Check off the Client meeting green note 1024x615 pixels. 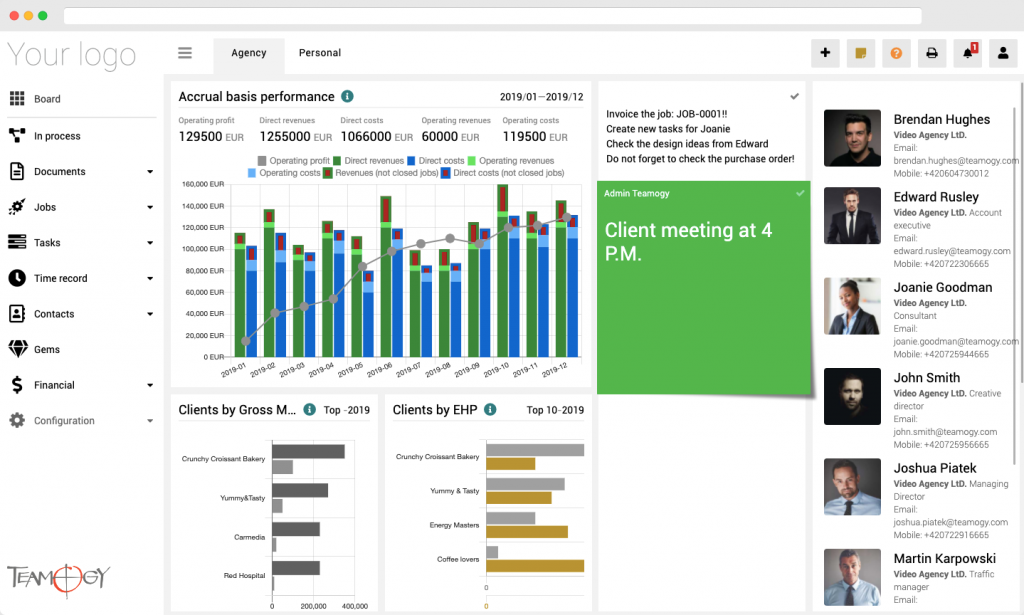point(800,193)
